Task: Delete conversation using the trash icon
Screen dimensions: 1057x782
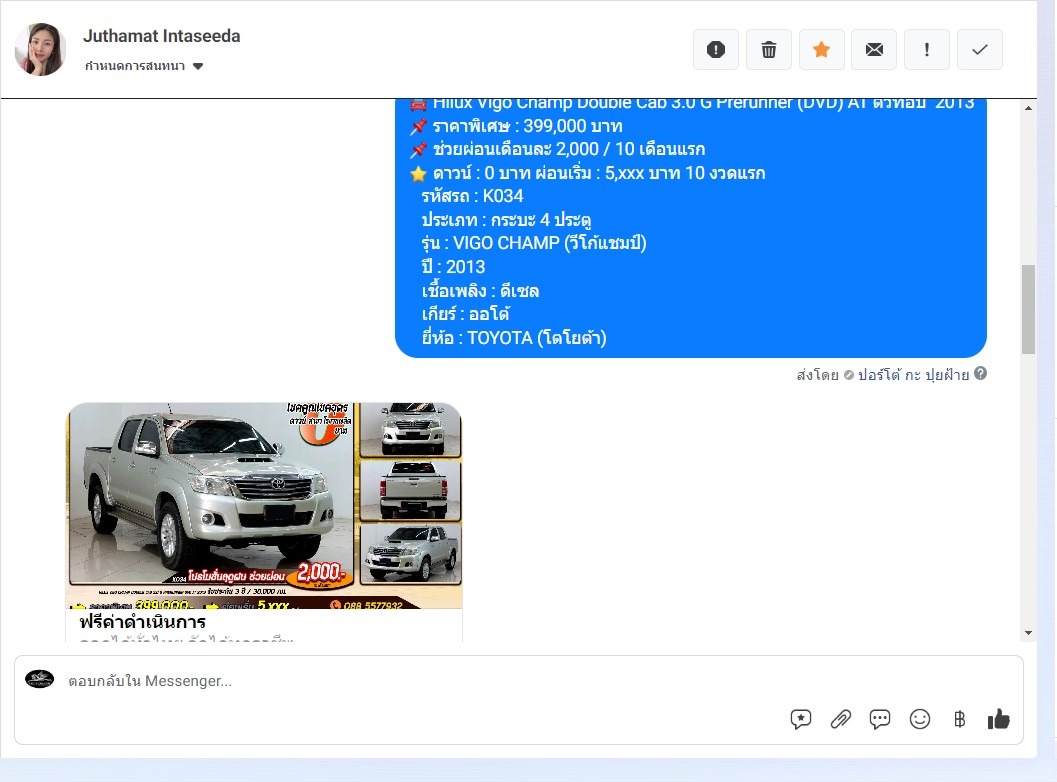Action: [x=768, y=49]
